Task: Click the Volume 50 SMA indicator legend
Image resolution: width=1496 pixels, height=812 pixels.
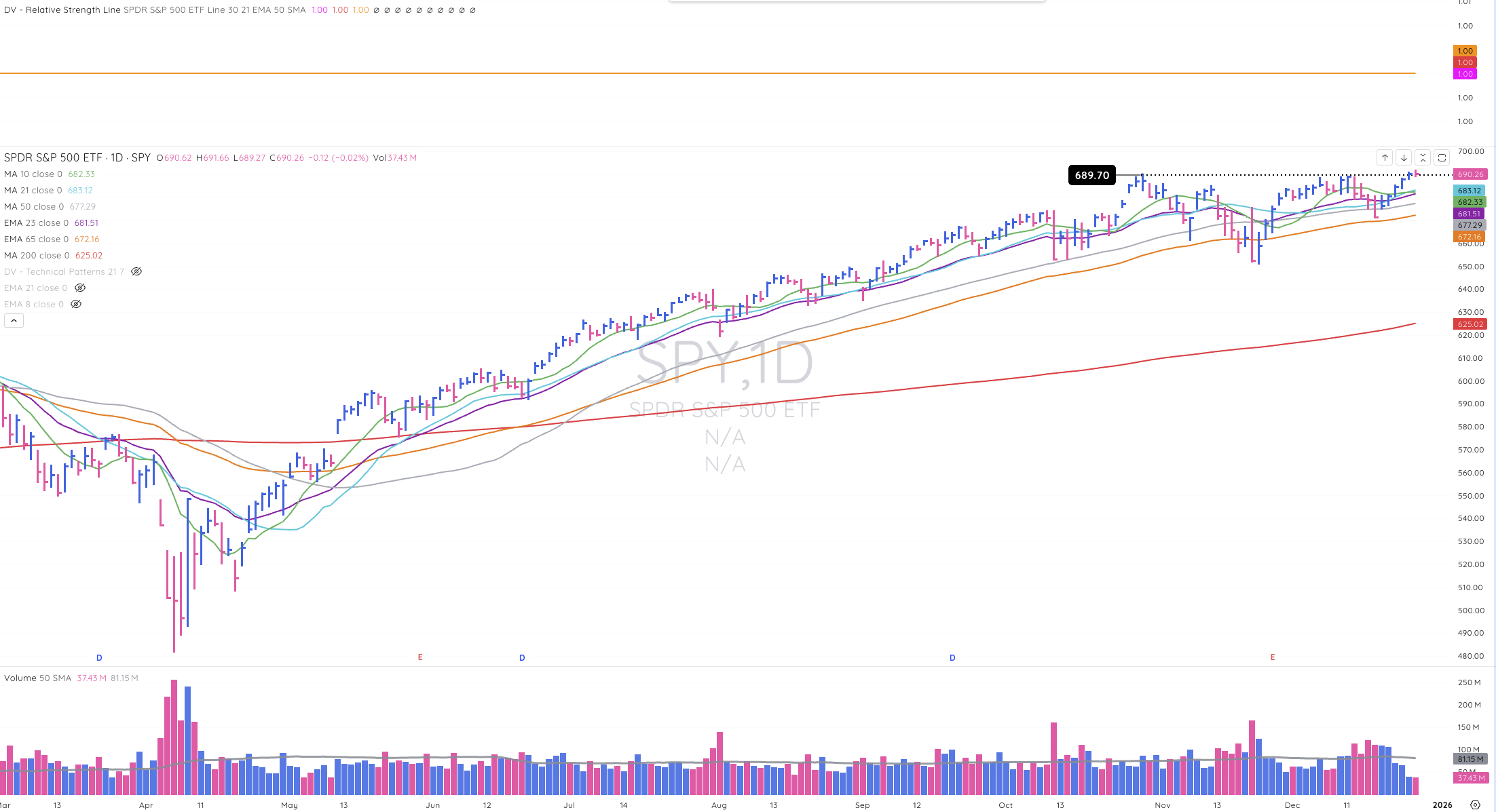Action: pyautogui.click(x=37, y=678)
